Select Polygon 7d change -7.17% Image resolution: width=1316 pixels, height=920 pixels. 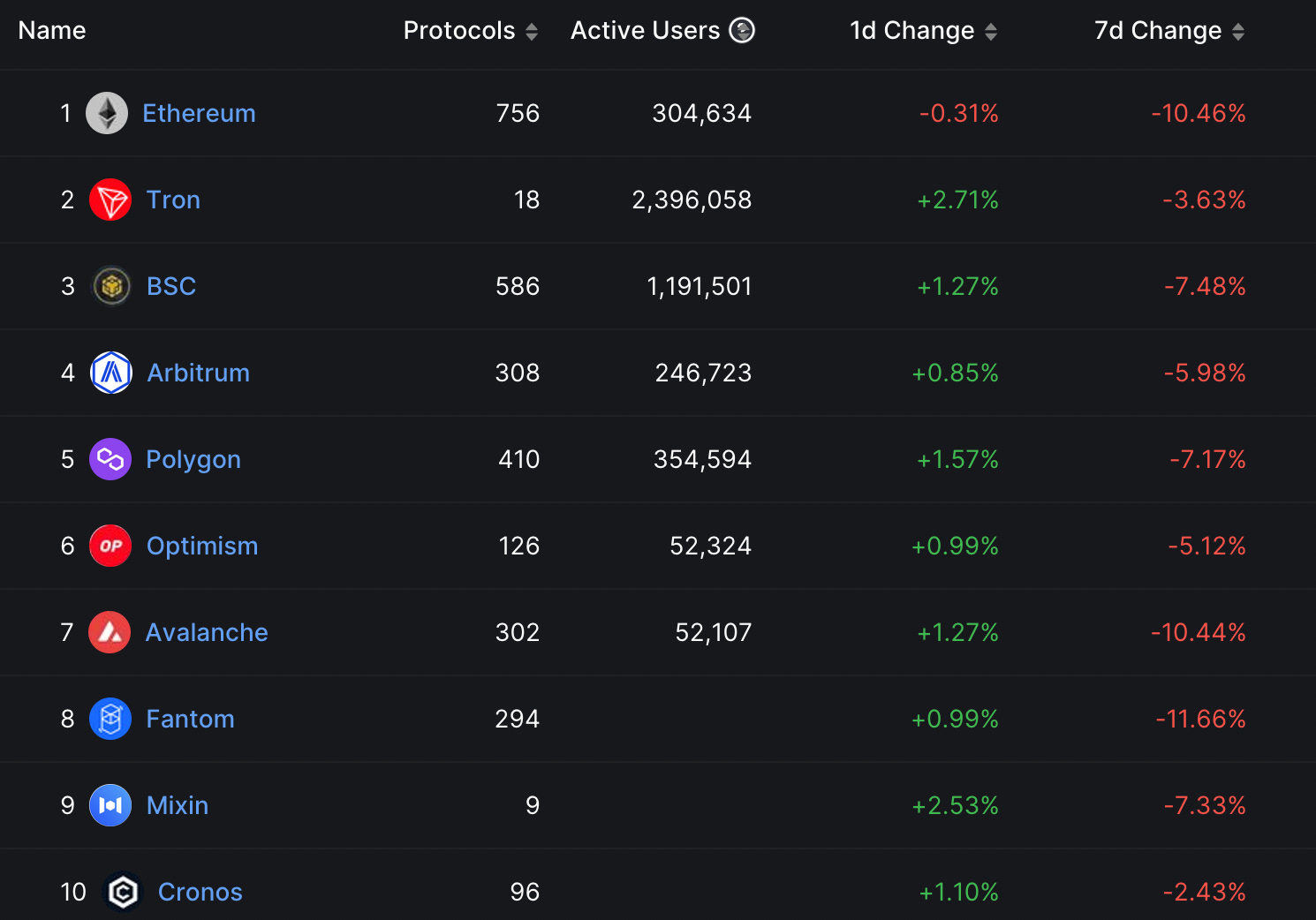[x=1207, y=459]
